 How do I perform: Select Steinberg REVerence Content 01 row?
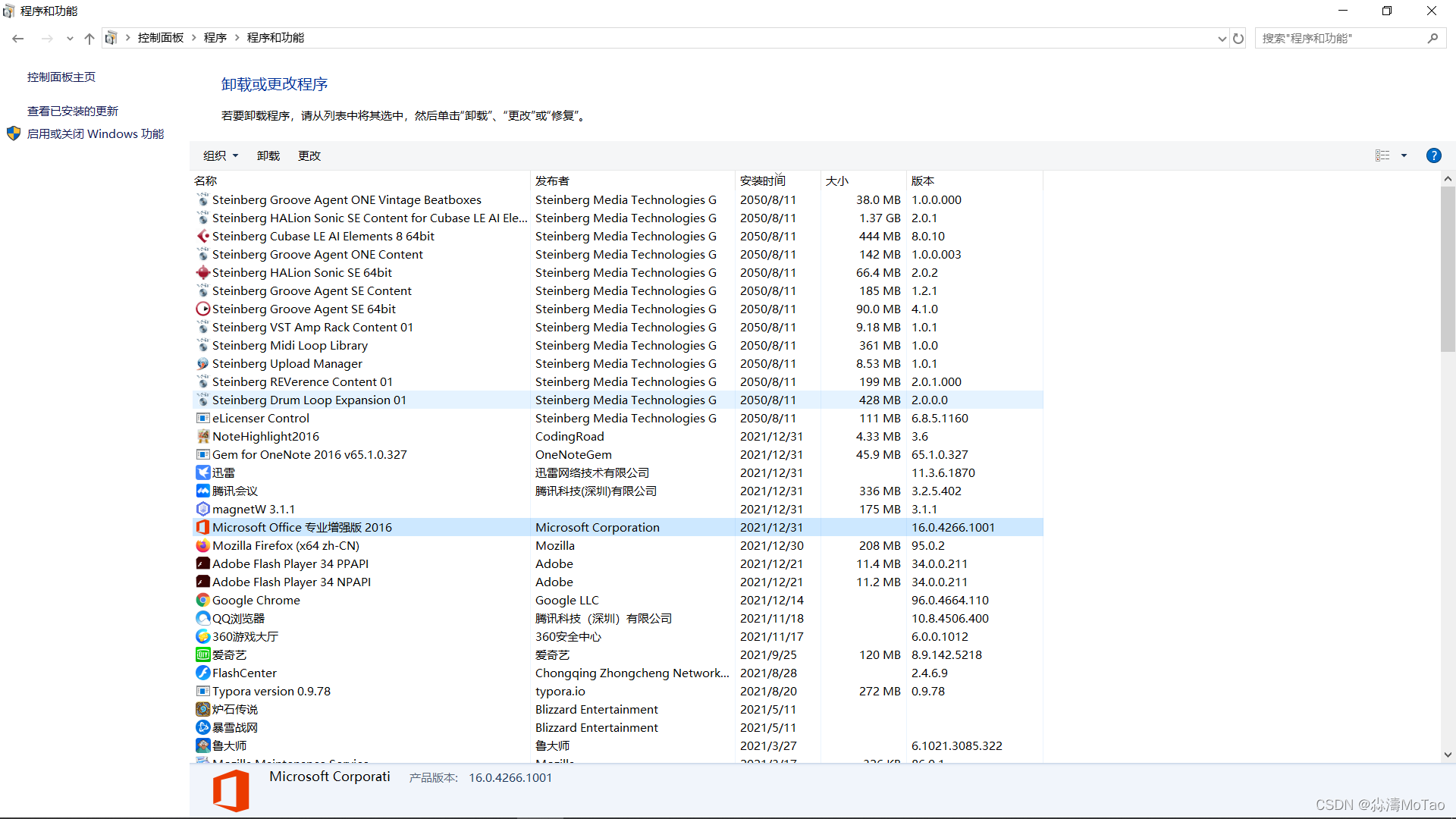[x=618, y=381]
